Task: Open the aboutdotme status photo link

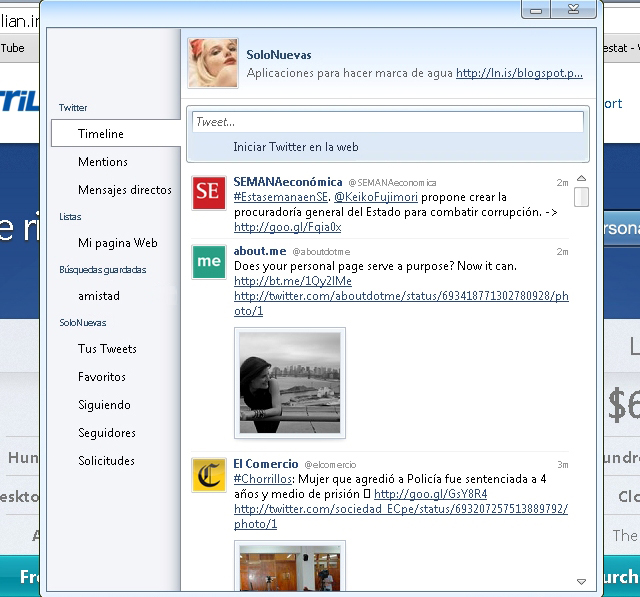Action: tap(401, 303)
